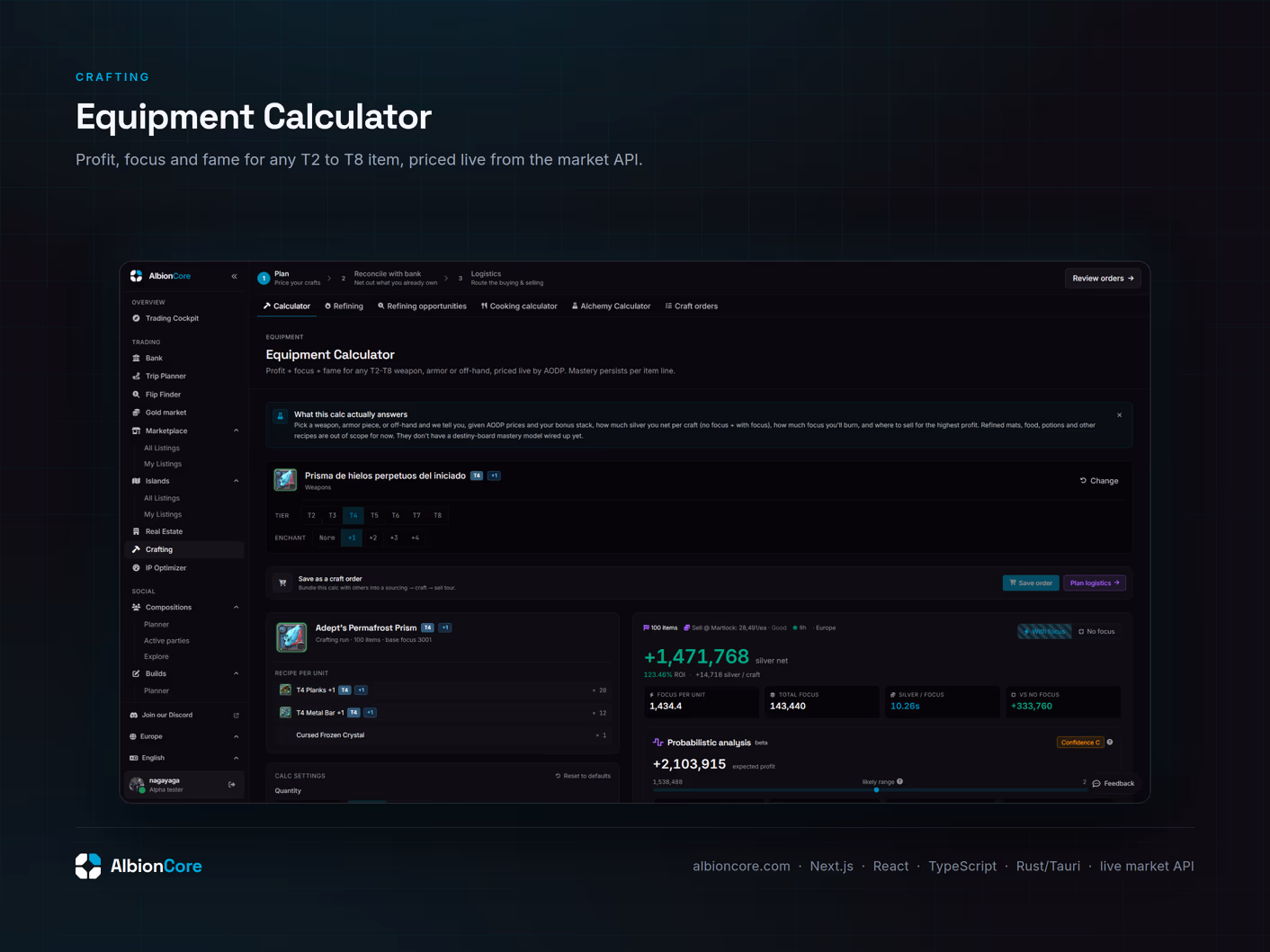Select tier T6

pyautogui.click(x=396, y=516)
